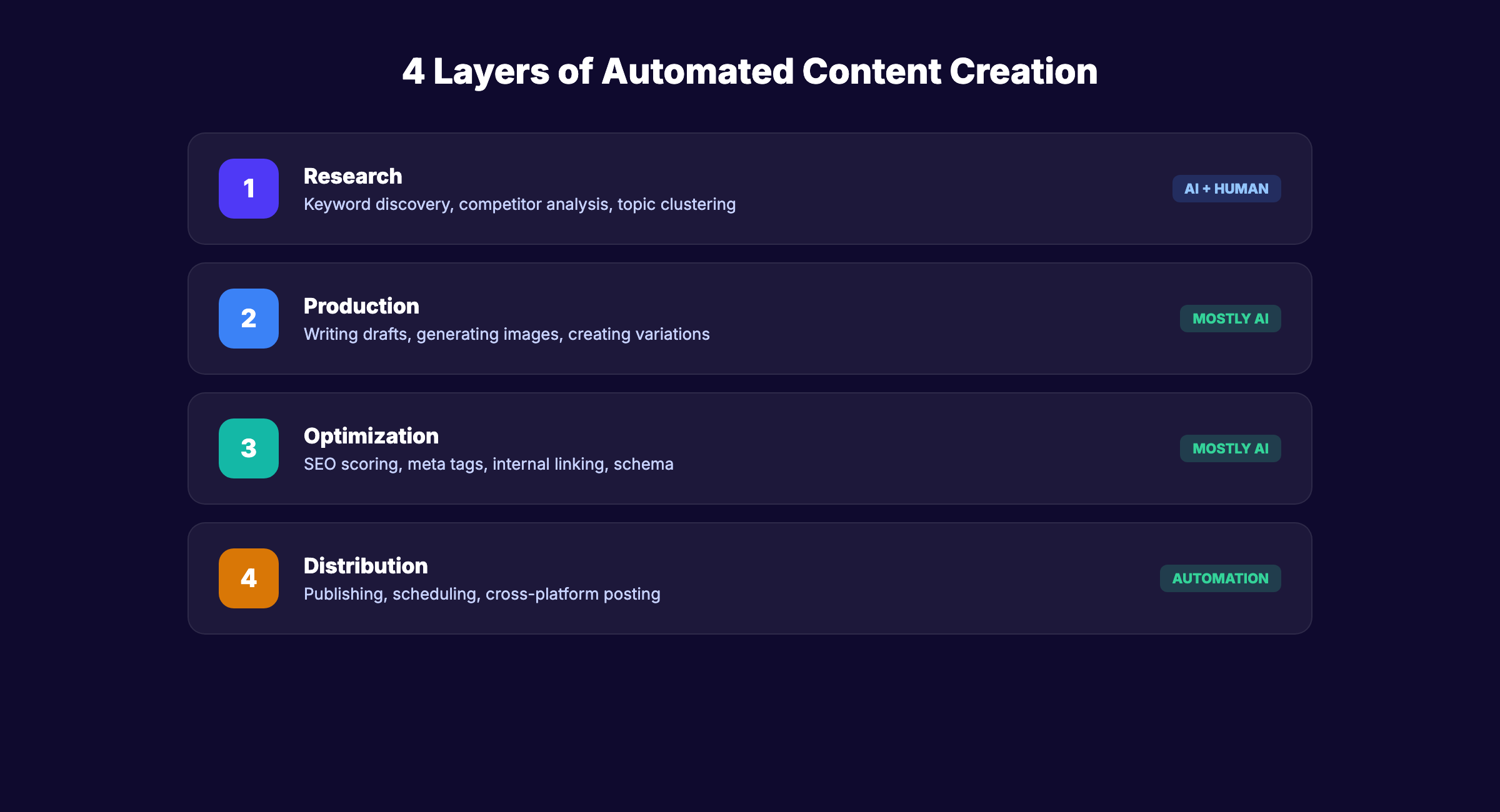Screen dimensions: 1500x812
Task: Click the Production heading text
Action: click(361, 306)
